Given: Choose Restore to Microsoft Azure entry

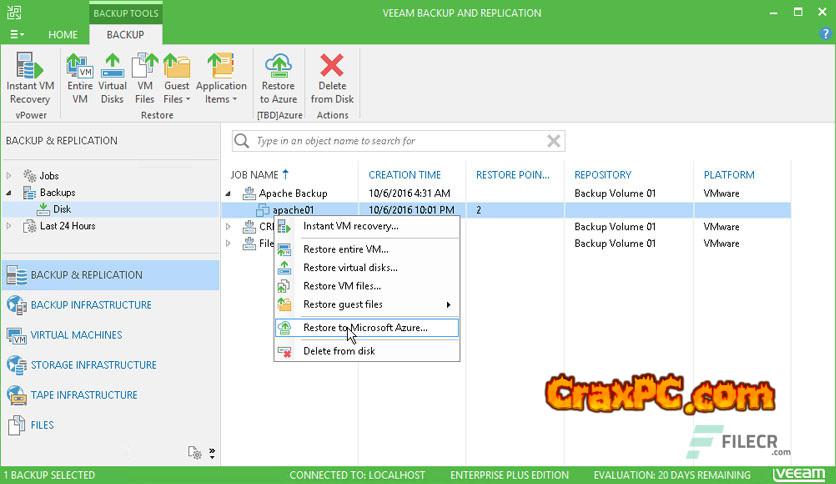Looking at the screenshot, I should [367, 328].
